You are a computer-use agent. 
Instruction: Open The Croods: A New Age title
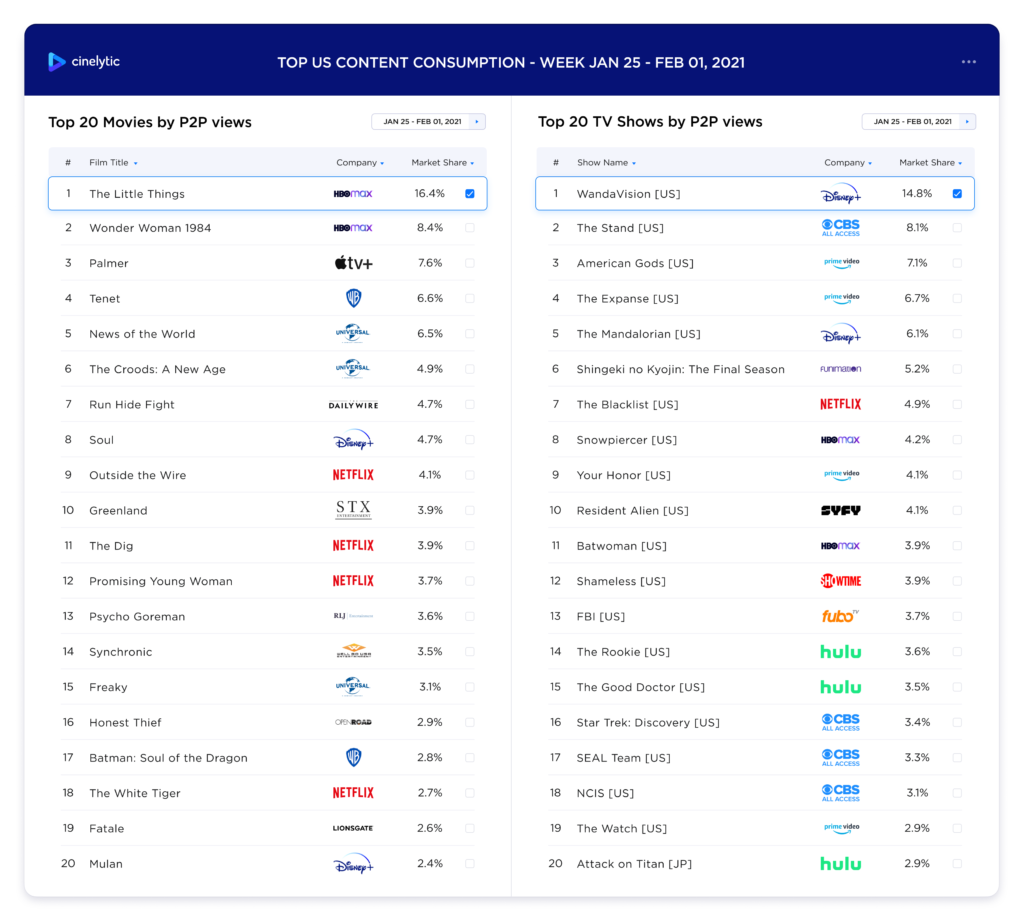[157, 369]
